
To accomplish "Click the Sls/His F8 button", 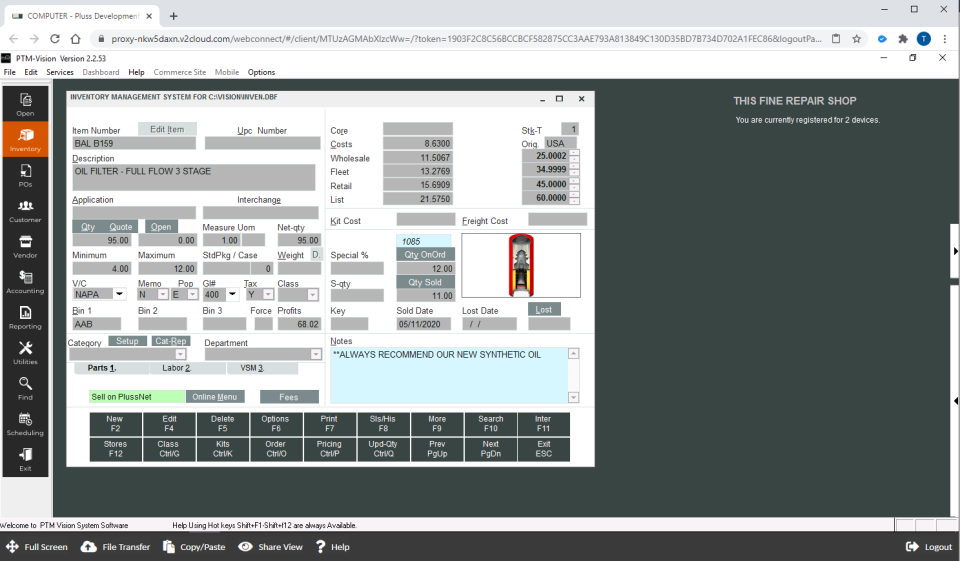I will pyautogui.click(x=383, y=424).
